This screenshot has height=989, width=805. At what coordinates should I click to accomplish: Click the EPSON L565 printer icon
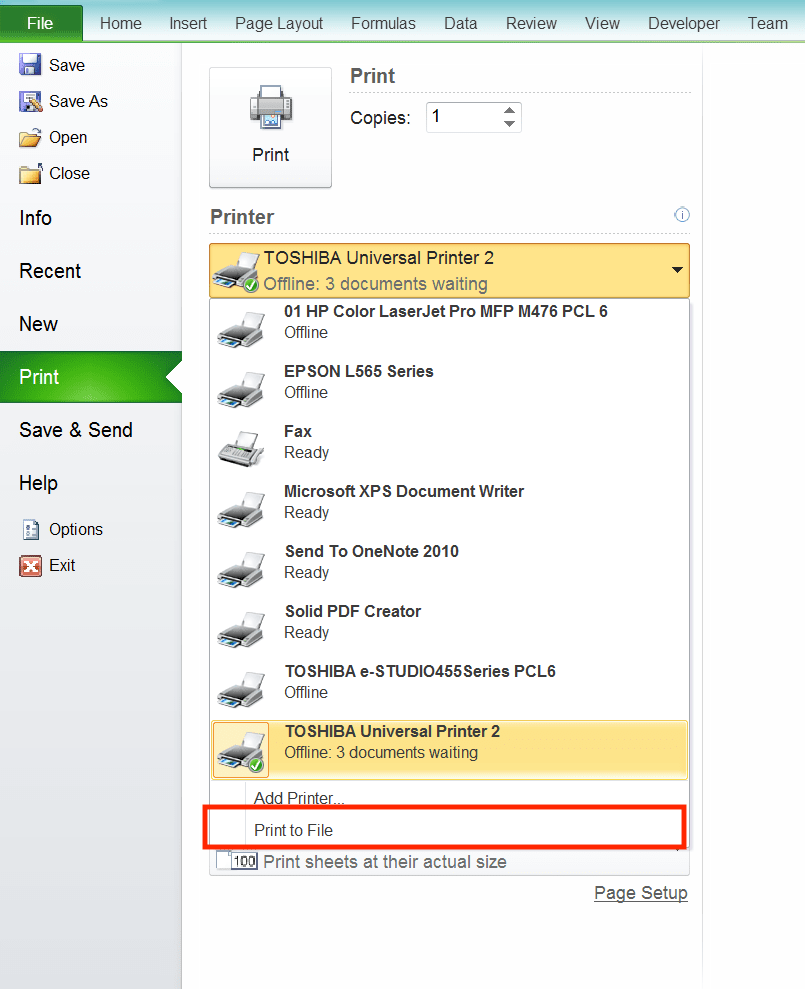(x=240, y=389)
